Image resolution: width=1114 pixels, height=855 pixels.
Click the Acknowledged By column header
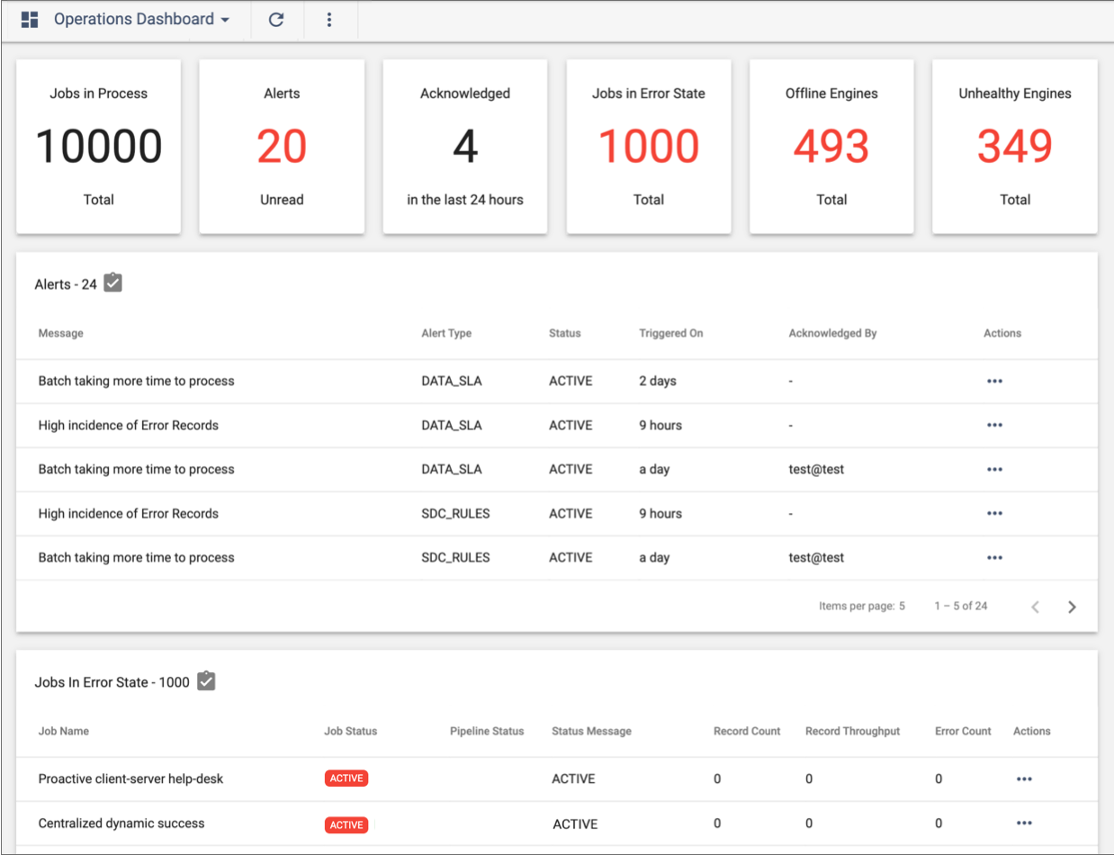(x=833, y=333)
